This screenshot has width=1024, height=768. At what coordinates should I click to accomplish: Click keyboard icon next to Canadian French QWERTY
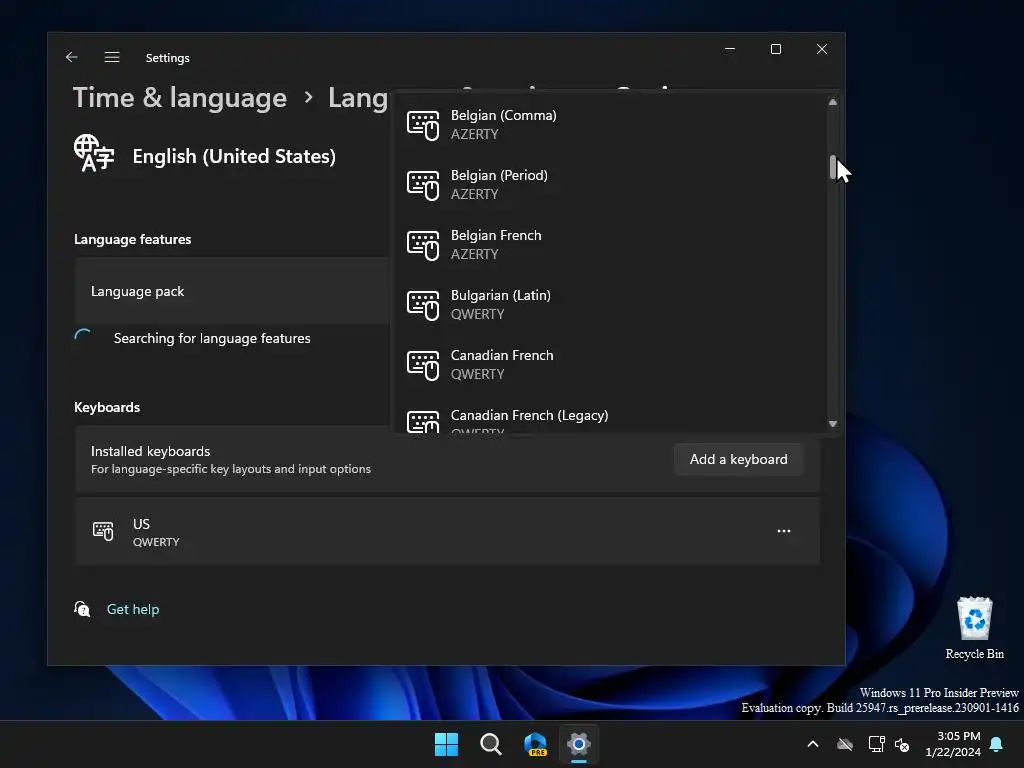(x=423, y=365)
